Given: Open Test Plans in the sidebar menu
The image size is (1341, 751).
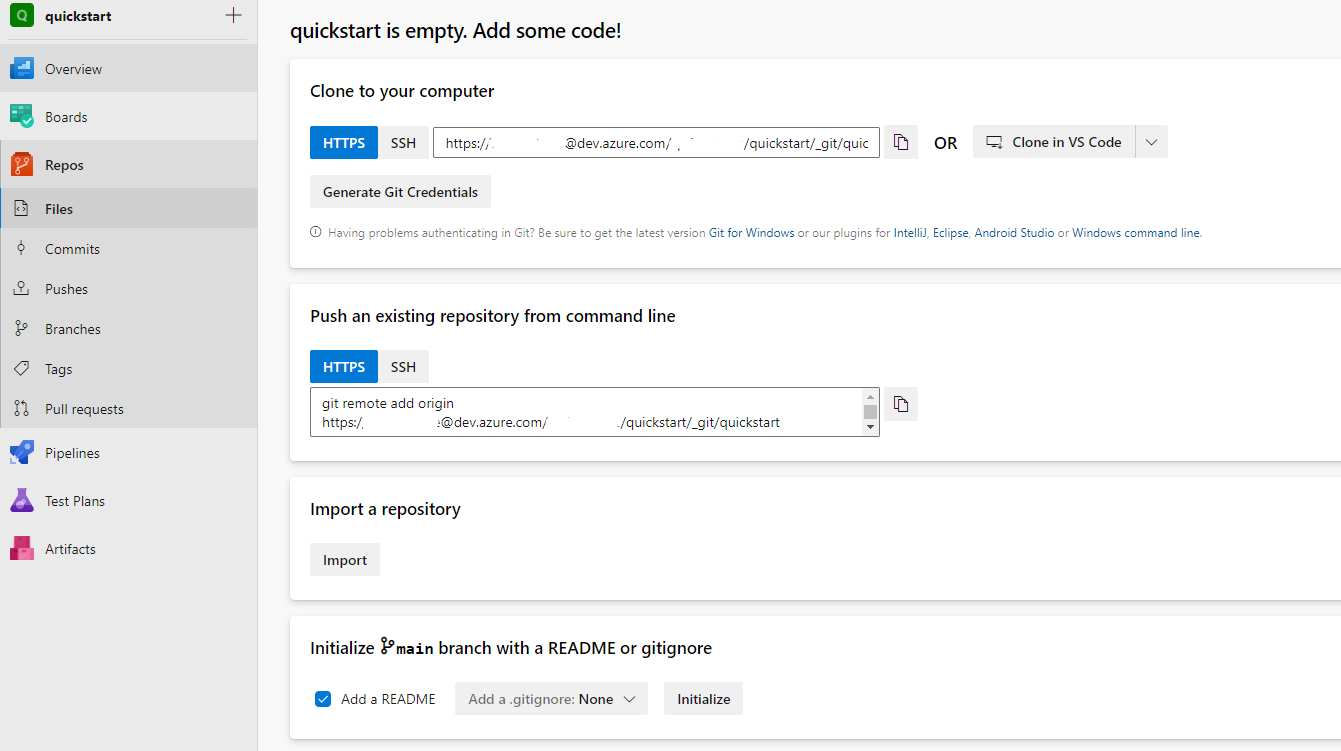Looking at the screenshot, I should click(128, 501).
